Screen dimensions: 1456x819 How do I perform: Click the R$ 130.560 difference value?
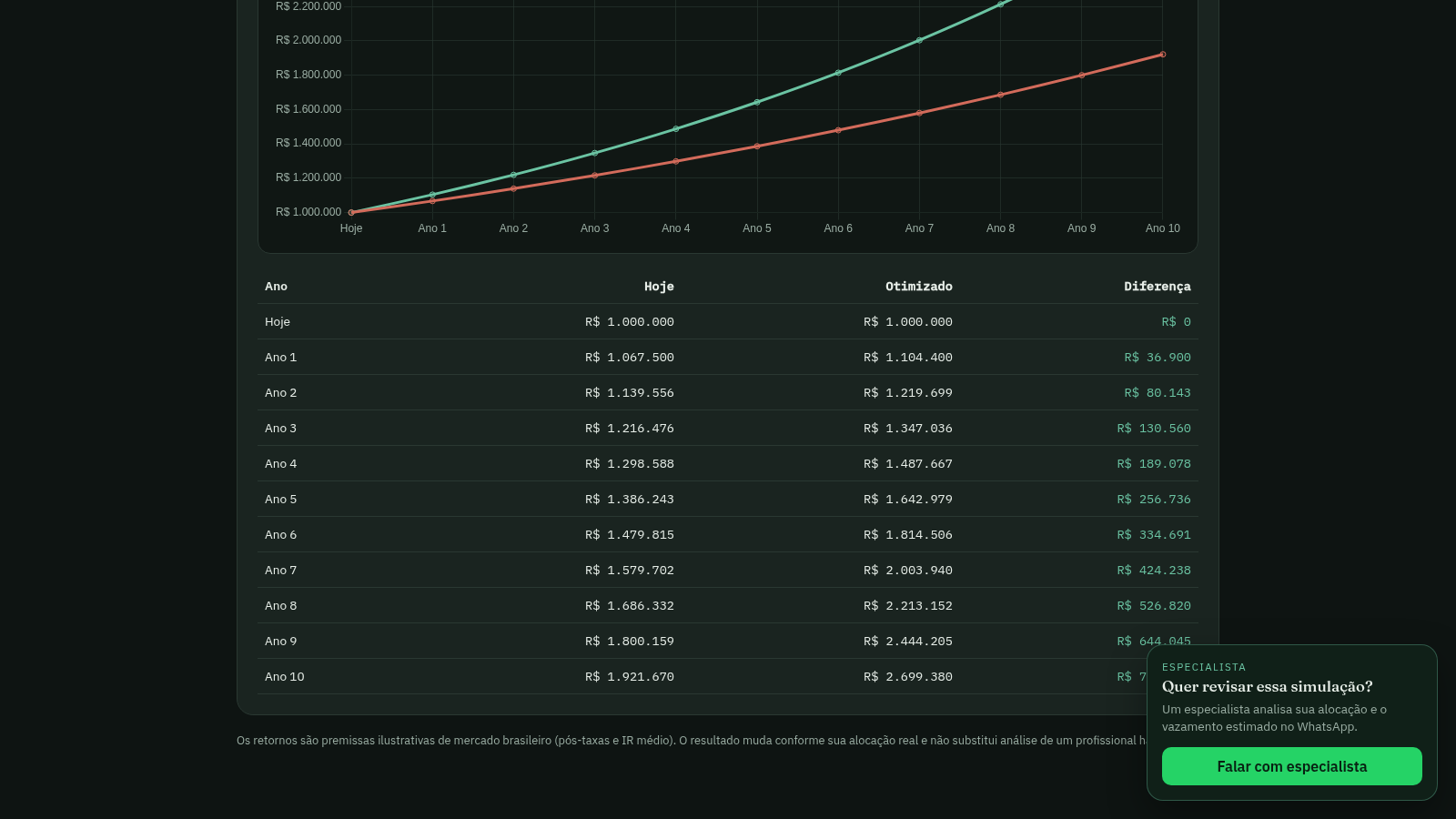[1154, 428]
